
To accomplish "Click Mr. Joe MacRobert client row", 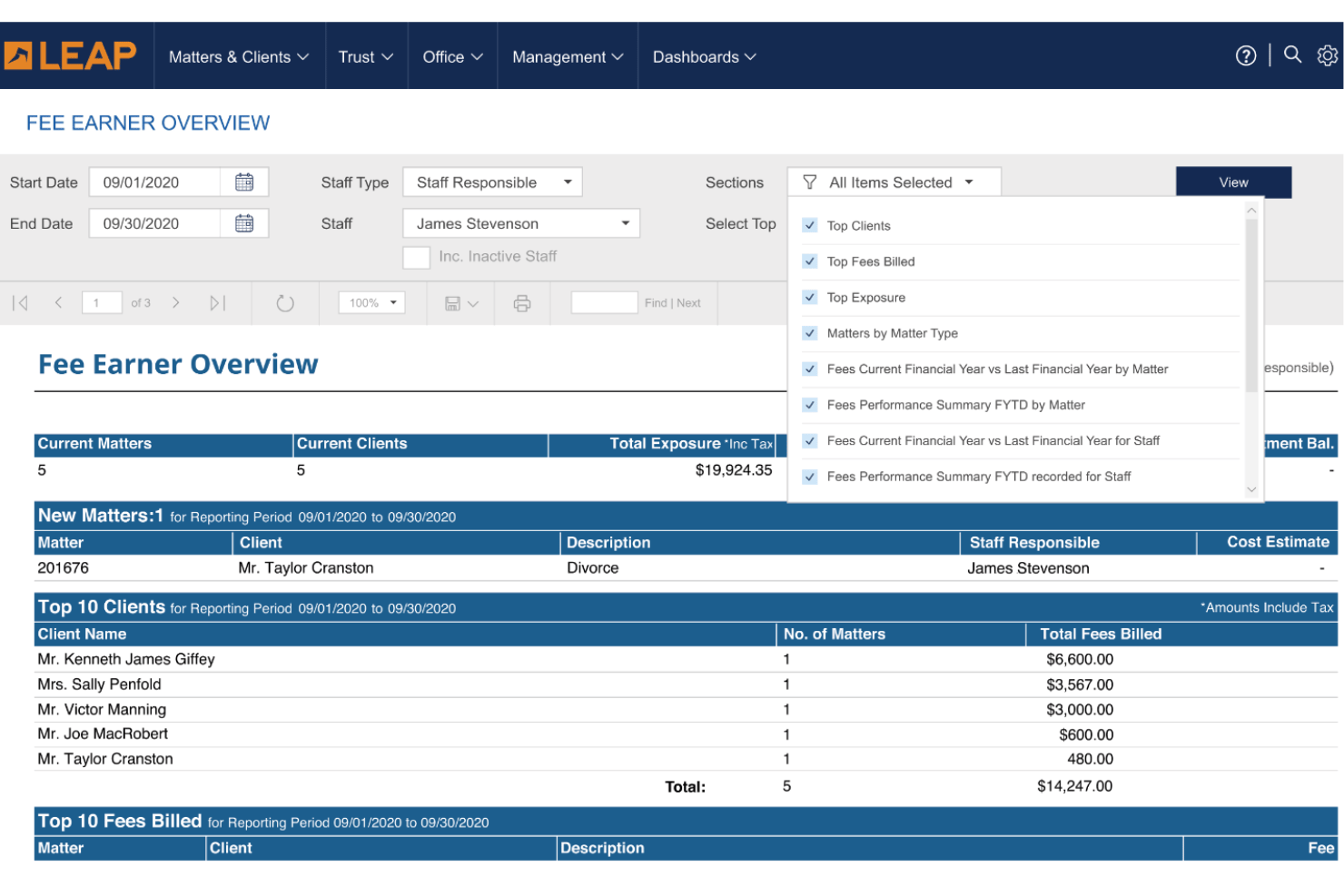I will coord(686,734).
